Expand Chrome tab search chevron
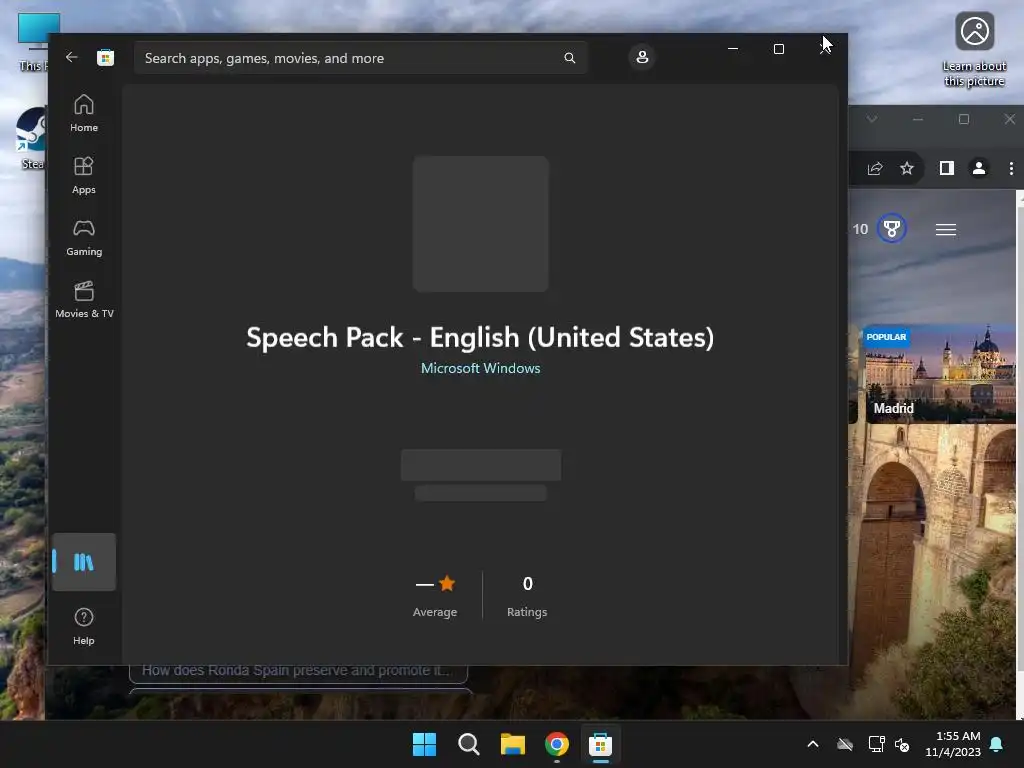The image size is (1024, 768). [872, 119]
